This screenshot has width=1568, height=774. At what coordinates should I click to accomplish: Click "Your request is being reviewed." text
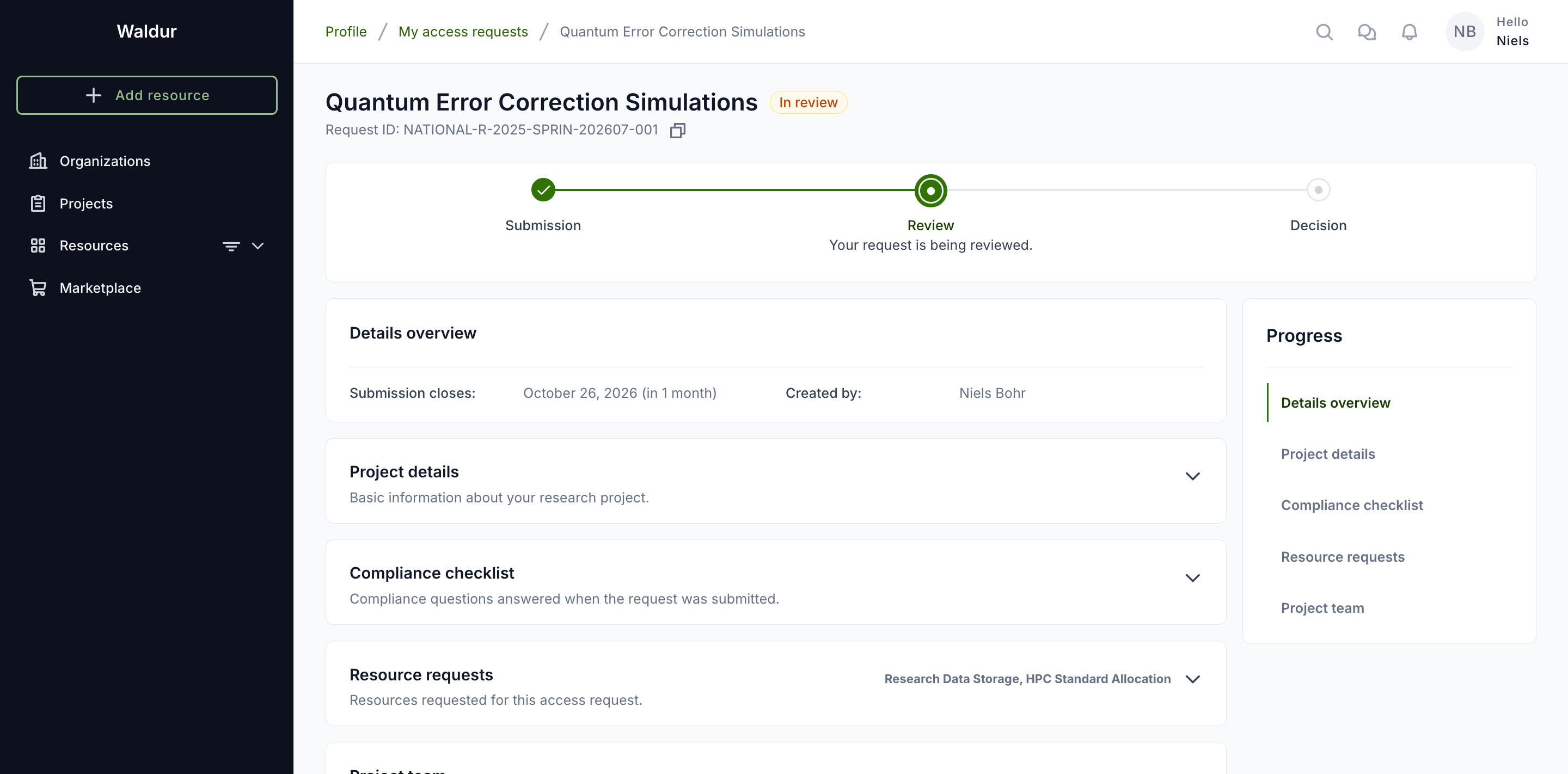930,245
